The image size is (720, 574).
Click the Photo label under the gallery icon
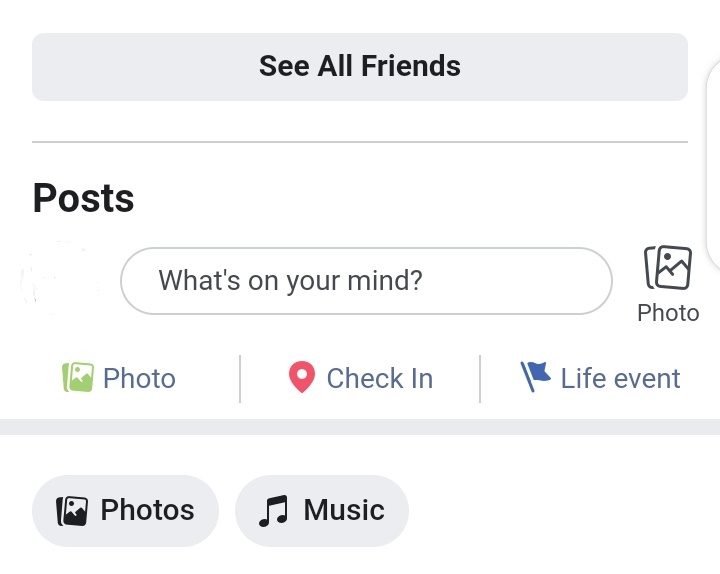point(668,313)
